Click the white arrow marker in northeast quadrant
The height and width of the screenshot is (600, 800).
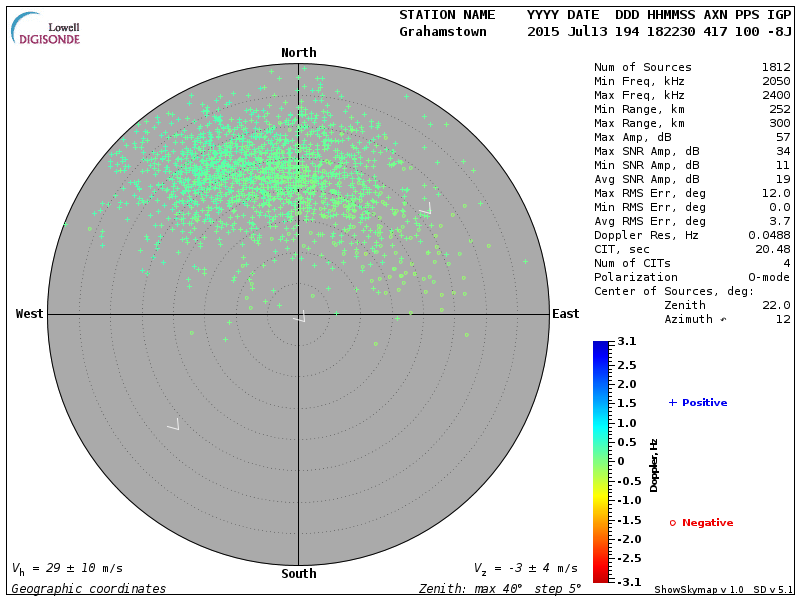click(426, 209)
